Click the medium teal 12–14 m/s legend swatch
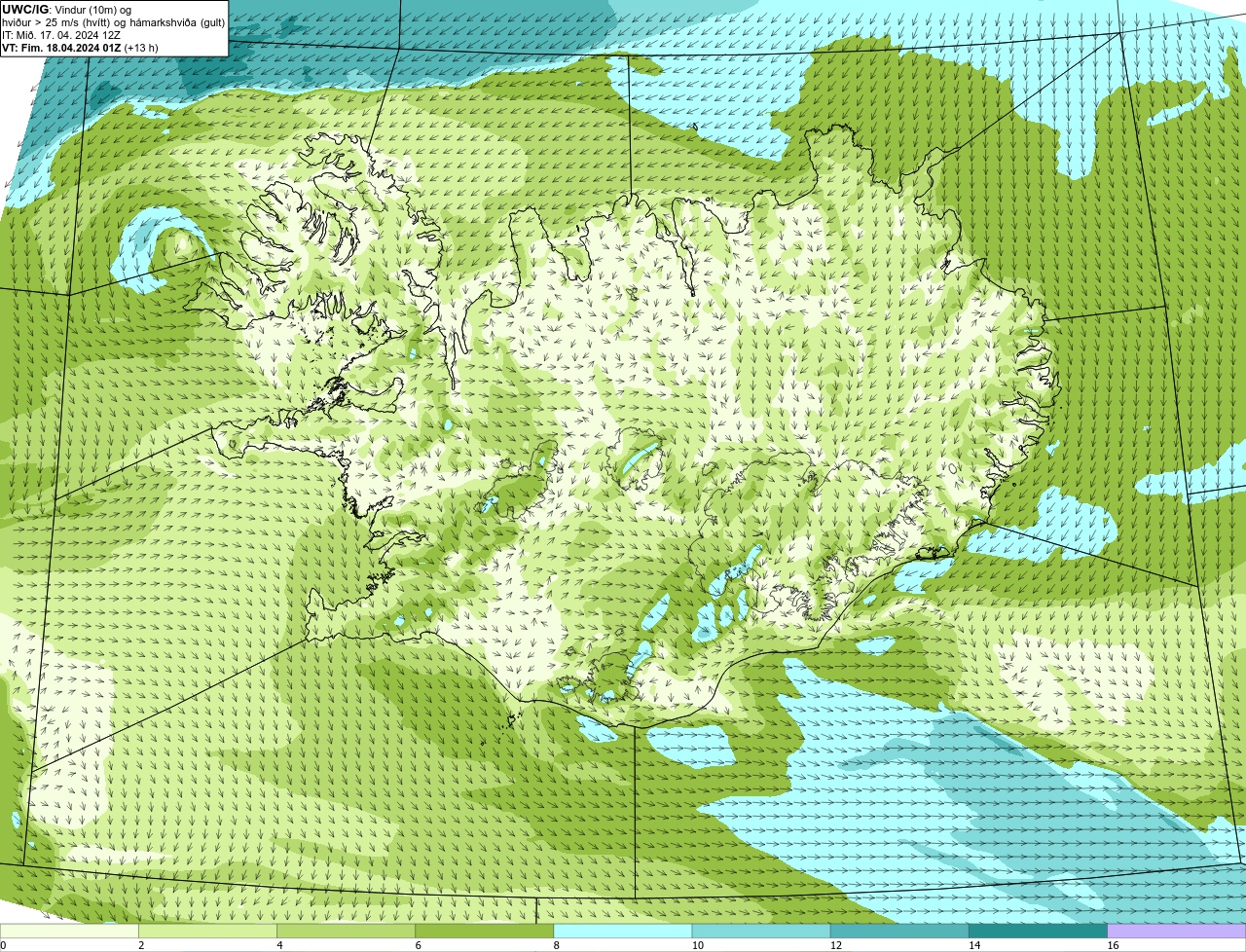Image resolution: width=1246 pixels, height=952 pixels. coord(899,932)
